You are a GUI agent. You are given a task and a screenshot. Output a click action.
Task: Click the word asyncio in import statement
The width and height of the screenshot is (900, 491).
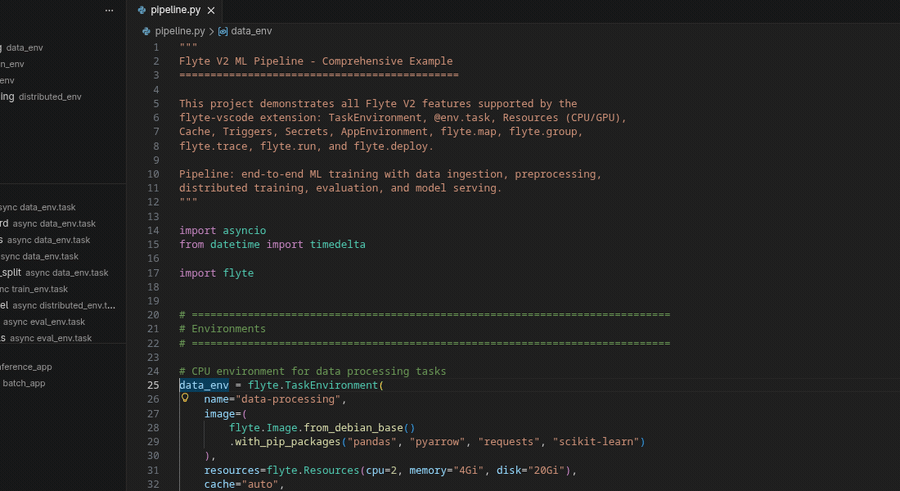(x=245, y=230)
